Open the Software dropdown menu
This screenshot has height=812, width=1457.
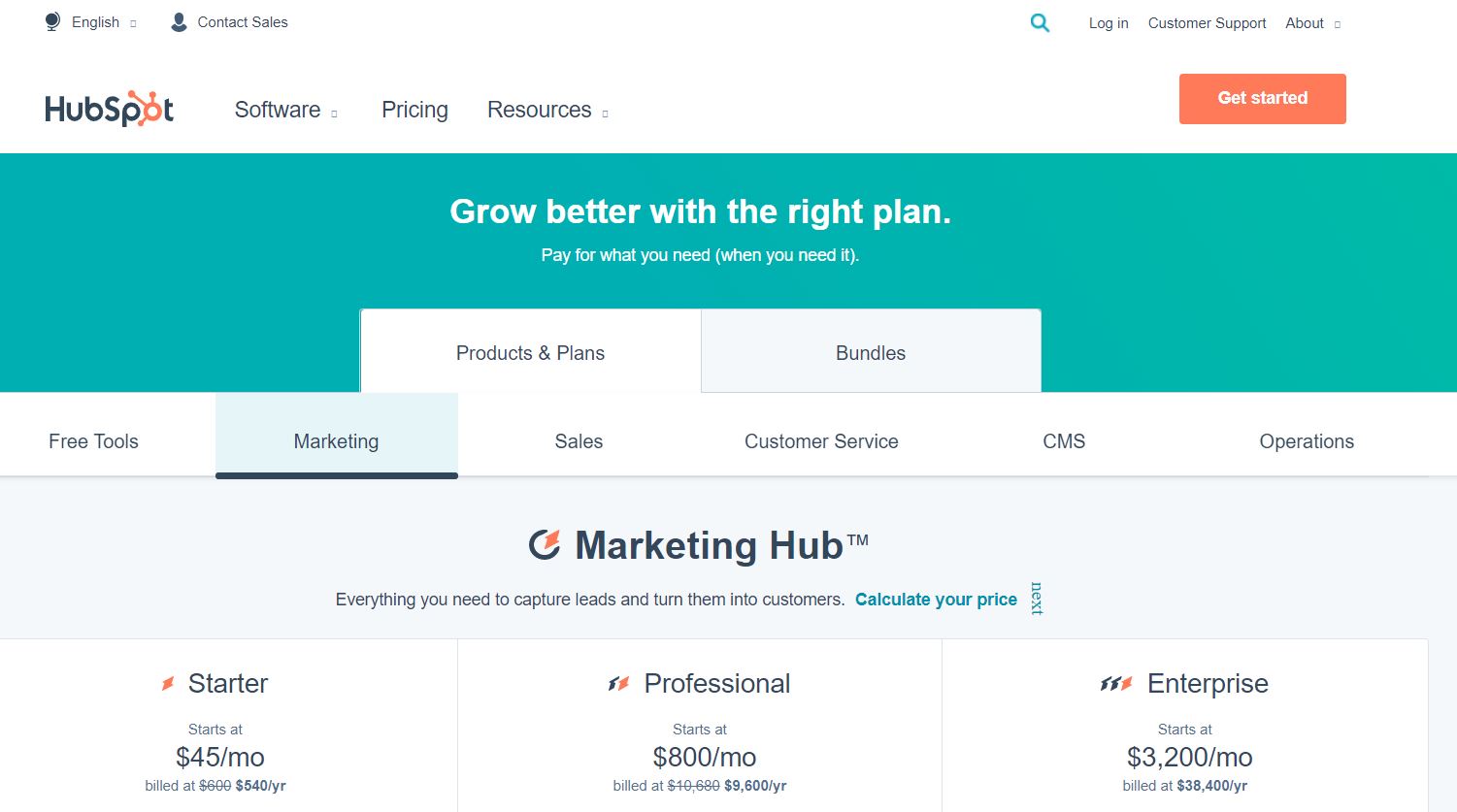pyautogui.click(x=286, y=110)
